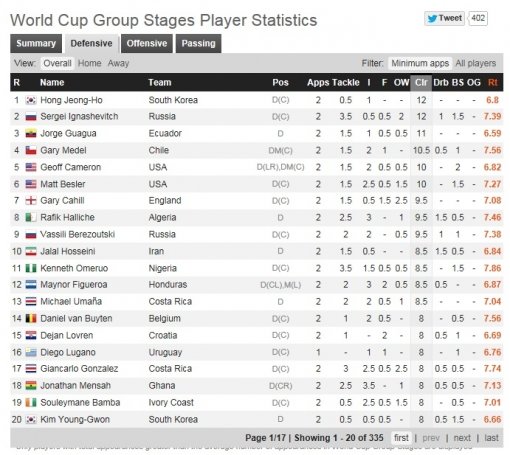This screenshot has width=510, height=455.
Task: Go to the next results page
Action: click(x=462, y=438)
